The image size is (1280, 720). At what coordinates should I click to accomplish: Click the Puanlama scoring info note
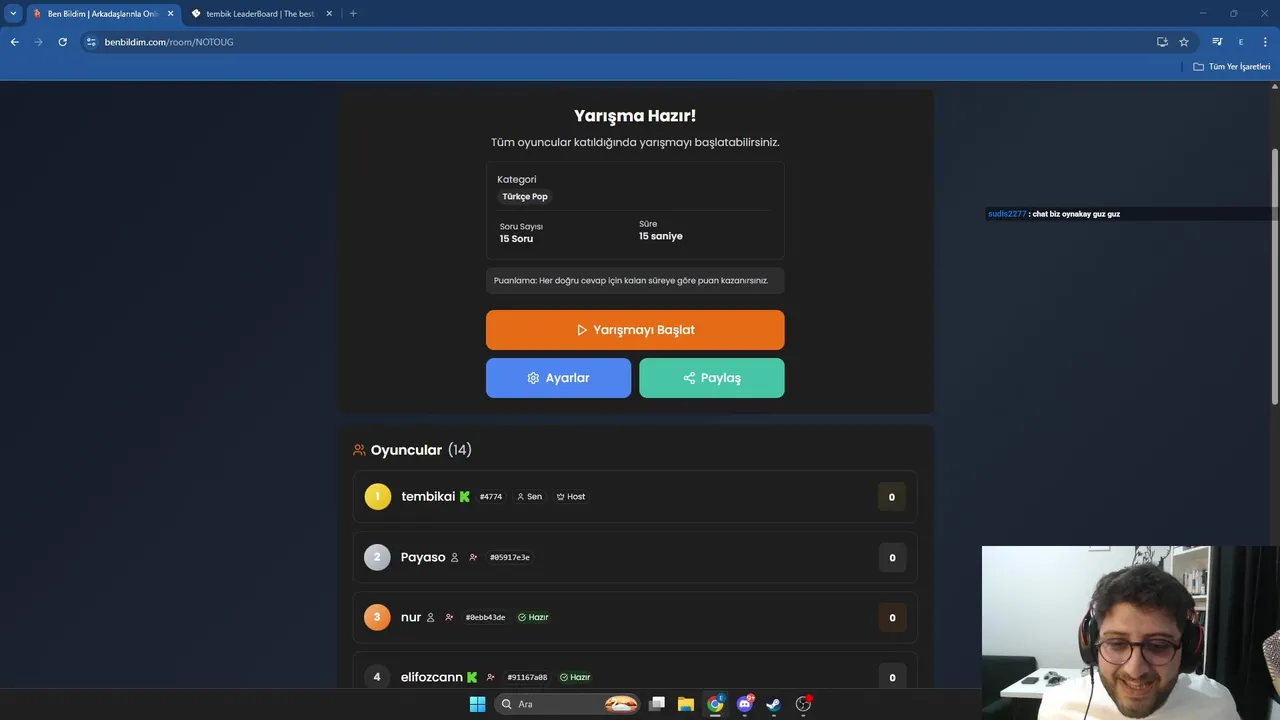tap(635, 280)
